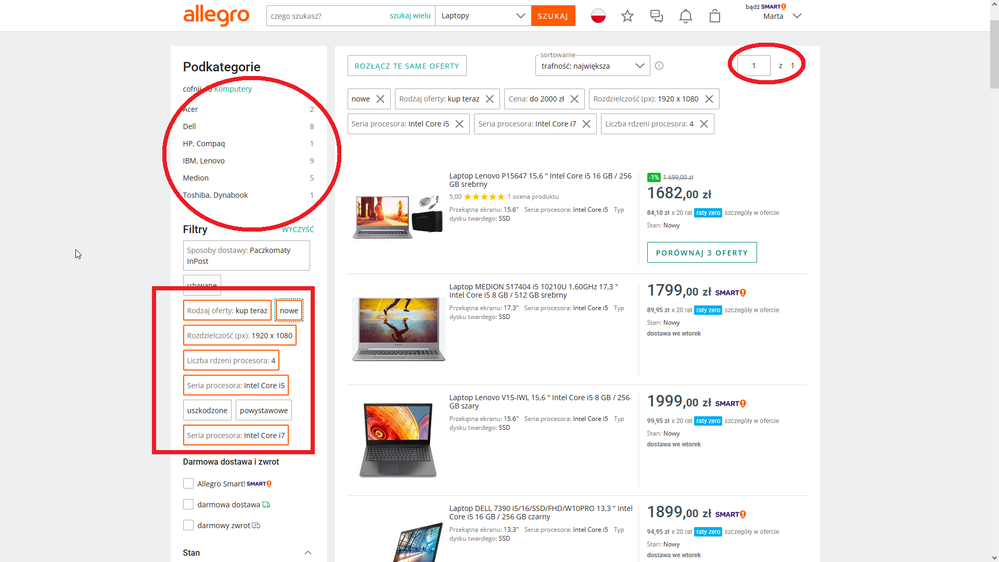The image size is (999, 562).
Task: Toggle sidebar 'Rozdzielczość (px): 1920 x 1080' tag
Action: (240, 335)
